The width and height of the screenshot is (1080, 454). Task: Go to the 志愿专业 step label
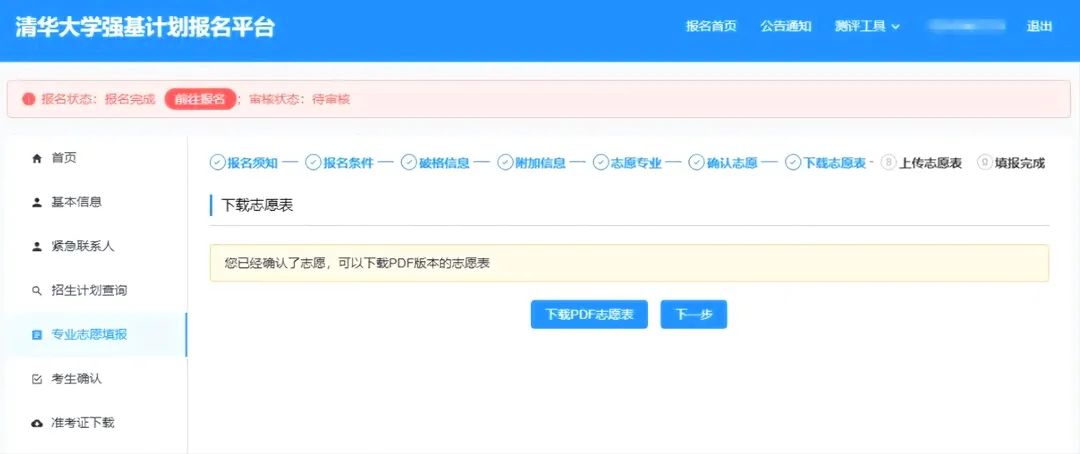click(x=636, y=163)
